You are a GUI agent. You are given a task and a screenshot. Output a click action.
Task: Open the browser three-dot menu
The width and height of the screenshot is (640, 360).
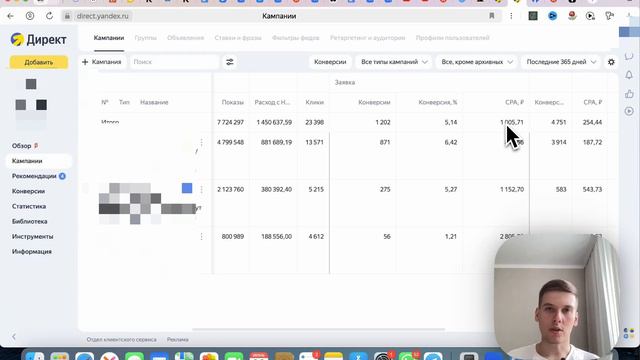click(x=511, y=16)
